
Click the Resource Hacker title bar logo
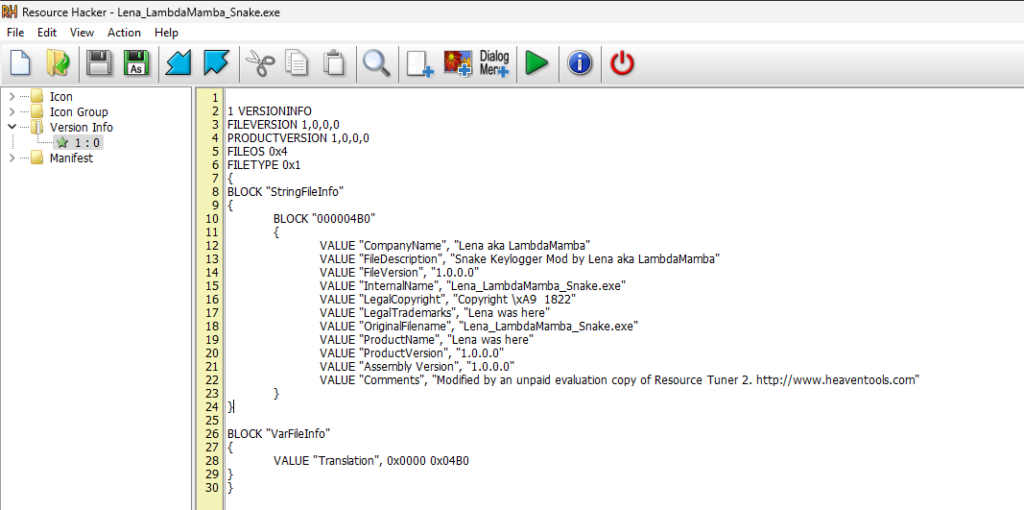[9, 12]
